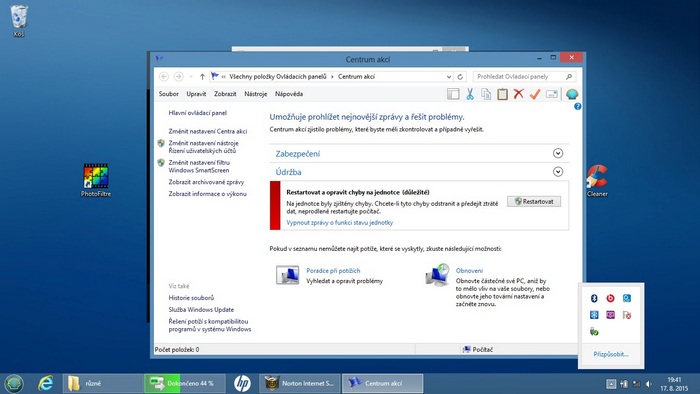
Task: Click Všechny položky Ovládacích panelů breadcrumb
Action: [x=278, y=77]
